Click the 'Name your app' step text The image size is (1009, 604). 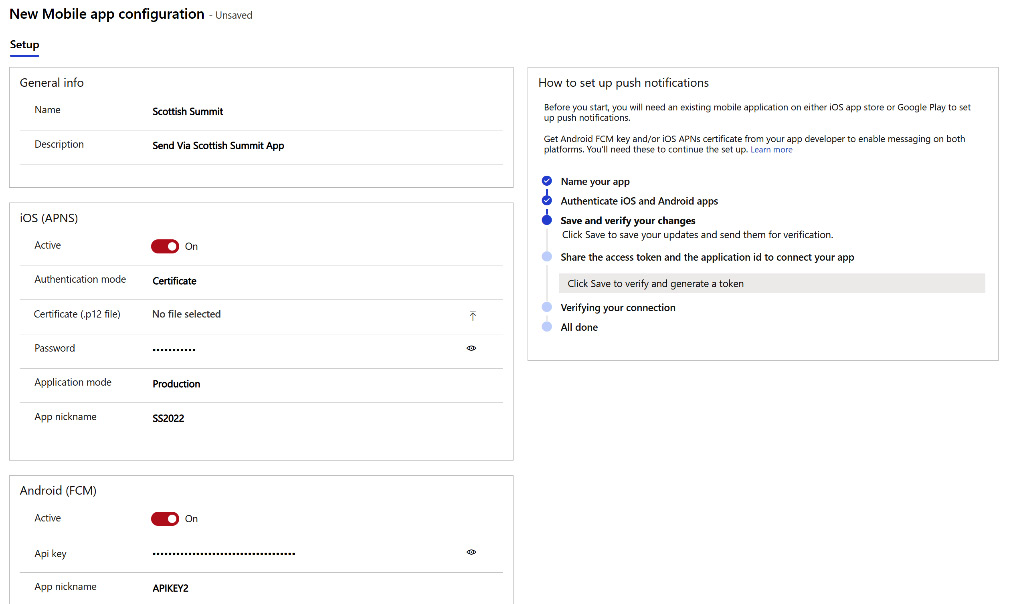click(x=595, y=181)
